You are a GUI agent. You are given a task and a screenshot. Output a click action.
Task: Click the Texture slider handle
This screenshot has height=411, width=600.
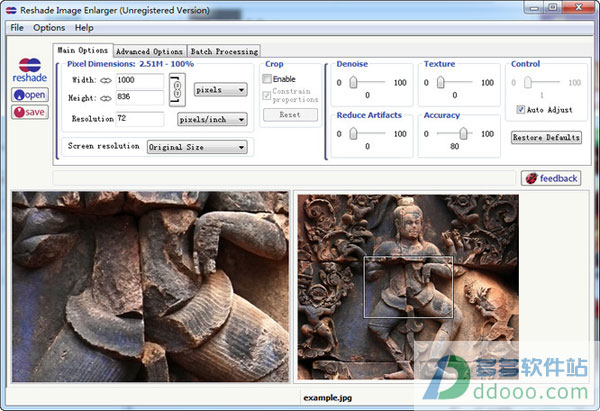(441, 82)
